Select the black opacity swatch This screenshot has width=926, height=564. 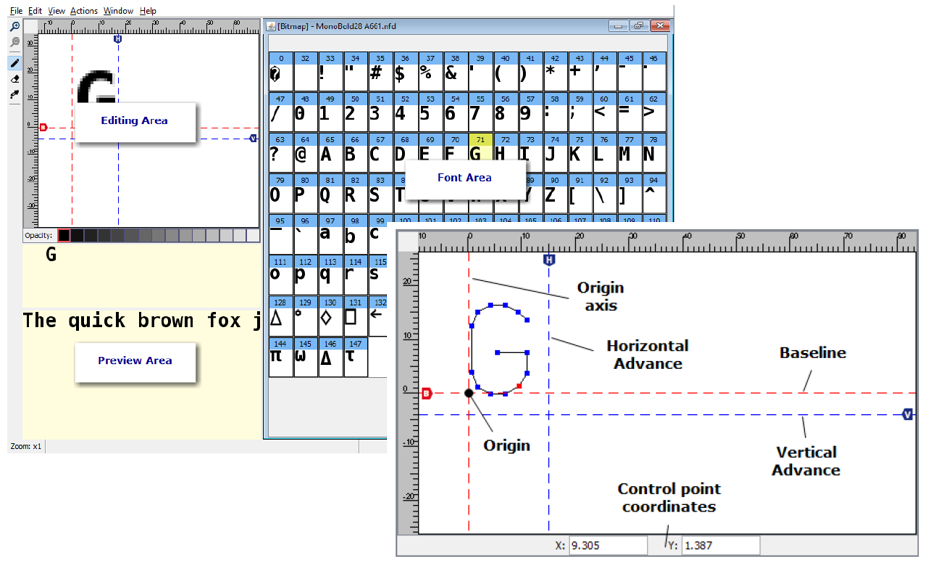tap(65, 235)
